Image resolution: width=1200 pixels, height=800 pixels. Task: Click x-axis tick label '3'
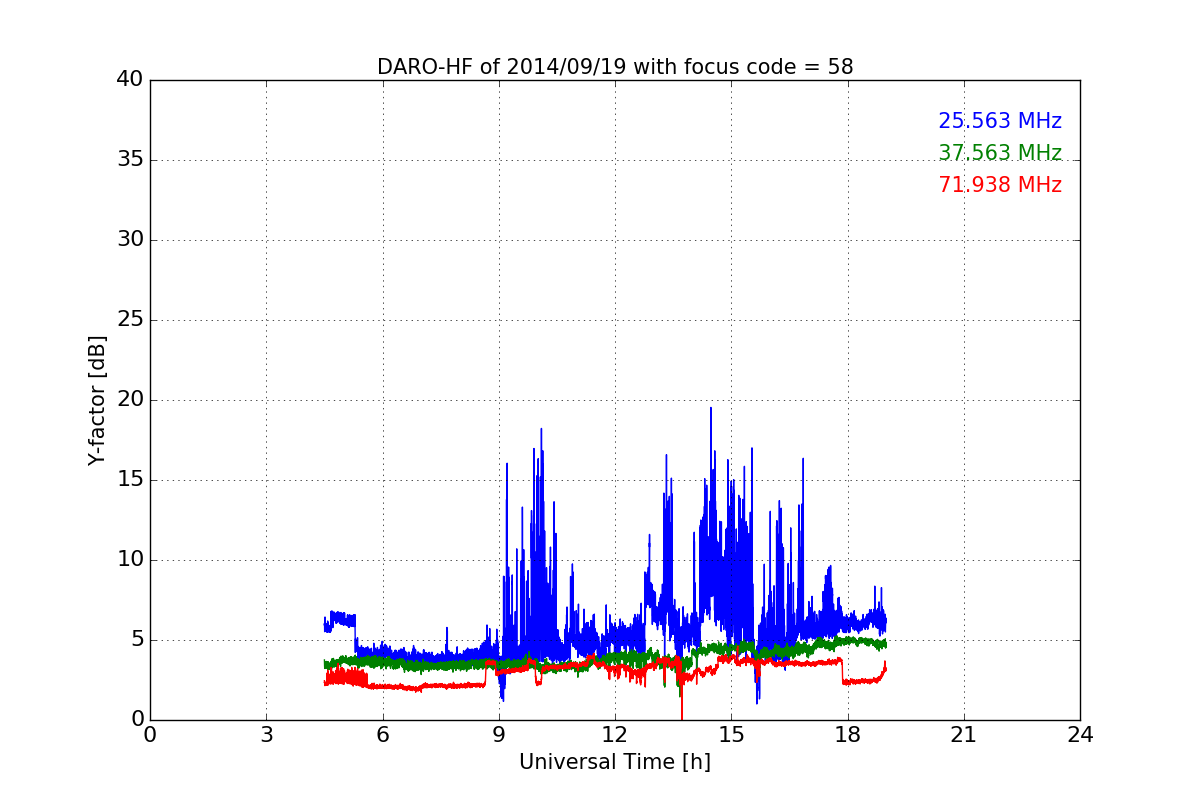pyautogui.click(x=266, y=735)
